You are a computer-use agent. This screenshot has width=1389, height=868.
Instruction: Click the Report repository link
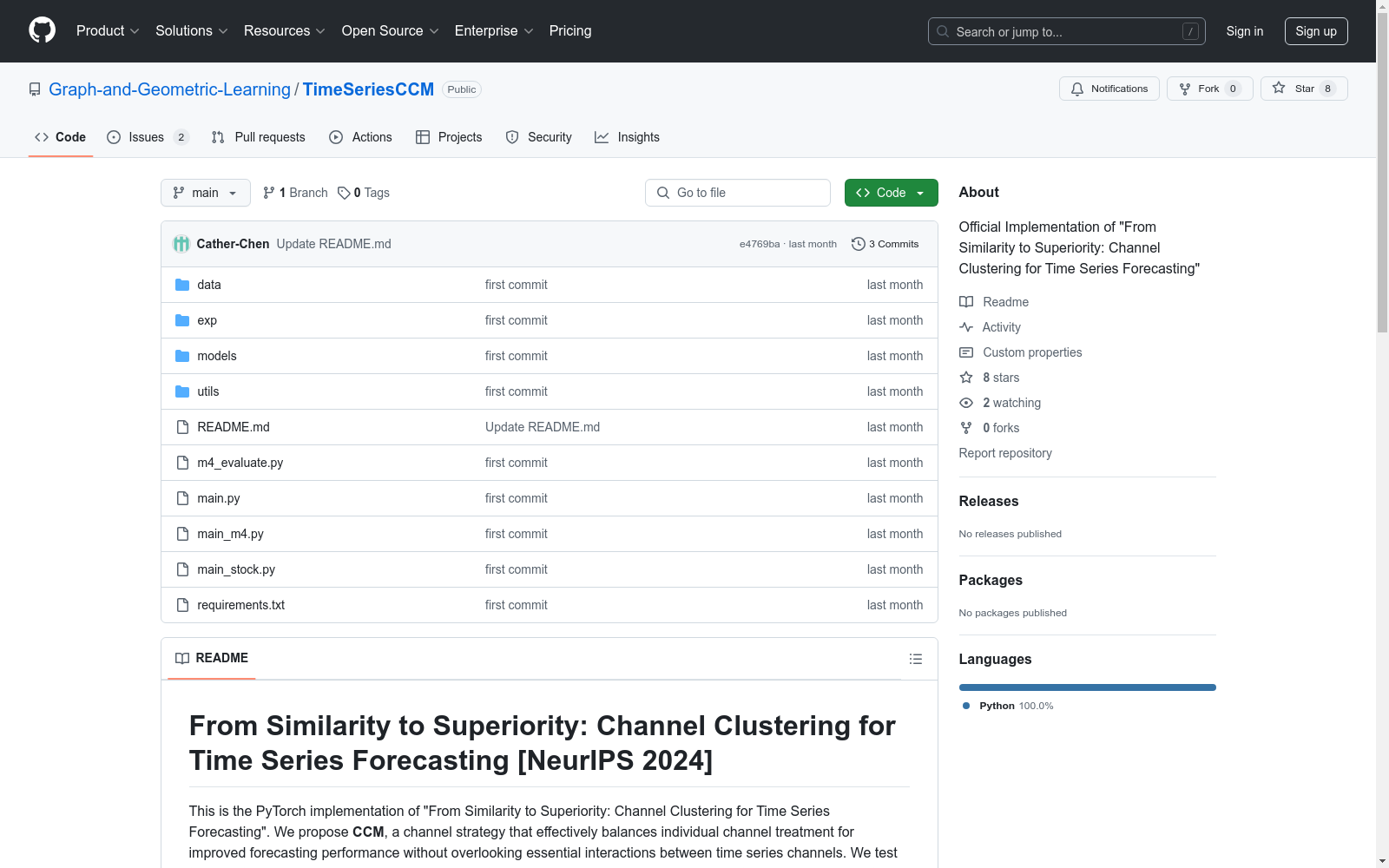click(x=1005, y=453)
